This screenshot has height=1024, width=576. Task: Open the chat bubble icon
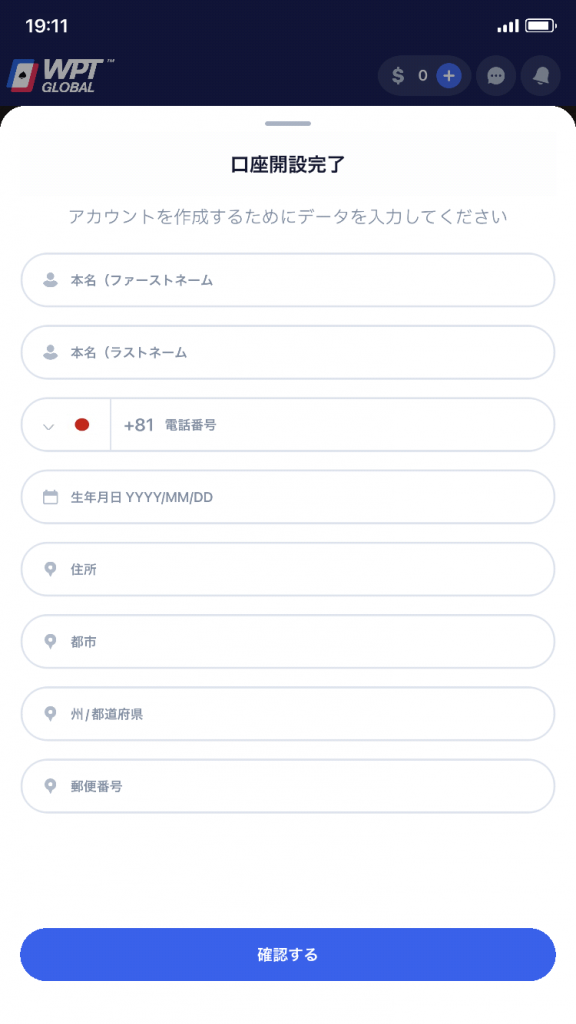[x=496, y=76]
